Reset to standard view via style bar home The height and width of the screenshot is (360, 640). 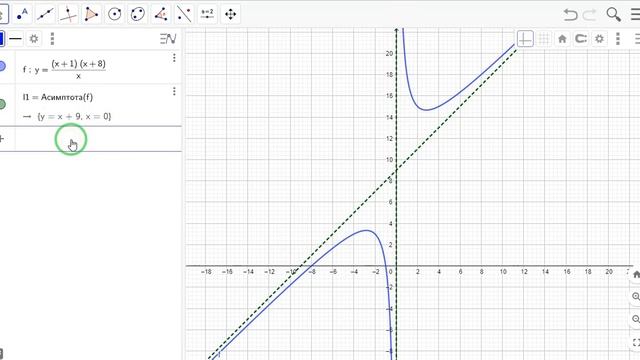(562, 39)
